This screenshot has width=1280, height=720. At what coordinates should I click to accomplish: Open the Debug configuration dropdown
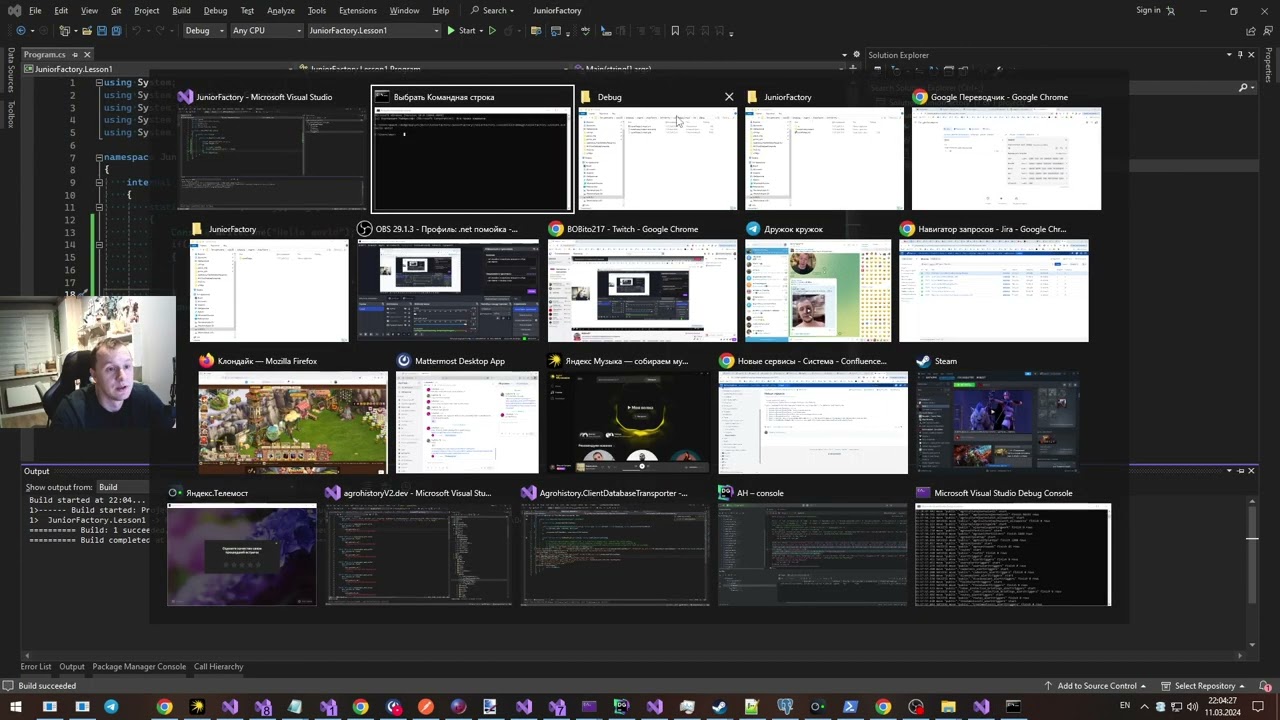[205, 31]
